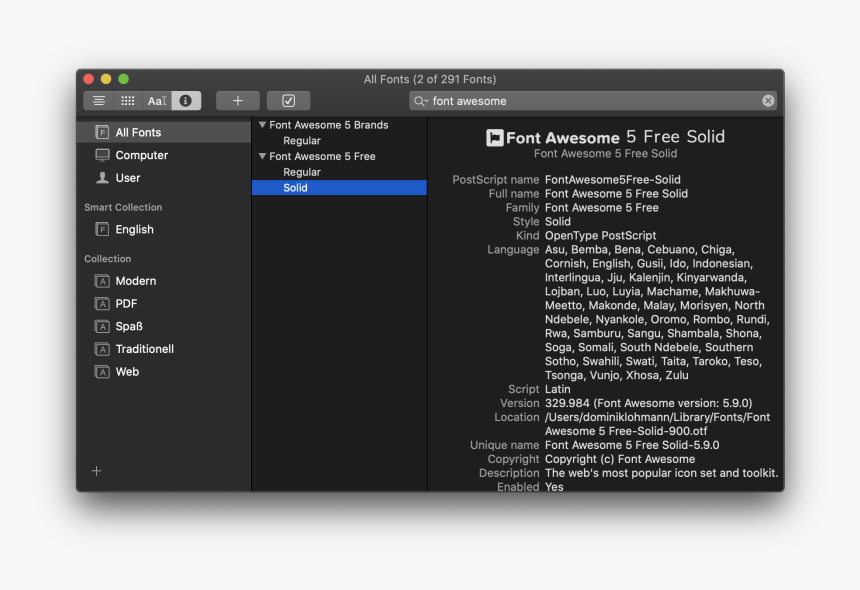Click Unique name Font Awesome 5 Free Solid-5.9.0
Viewport: 860px width, 590px height.
pyautogui.click(x=632, y=445)
